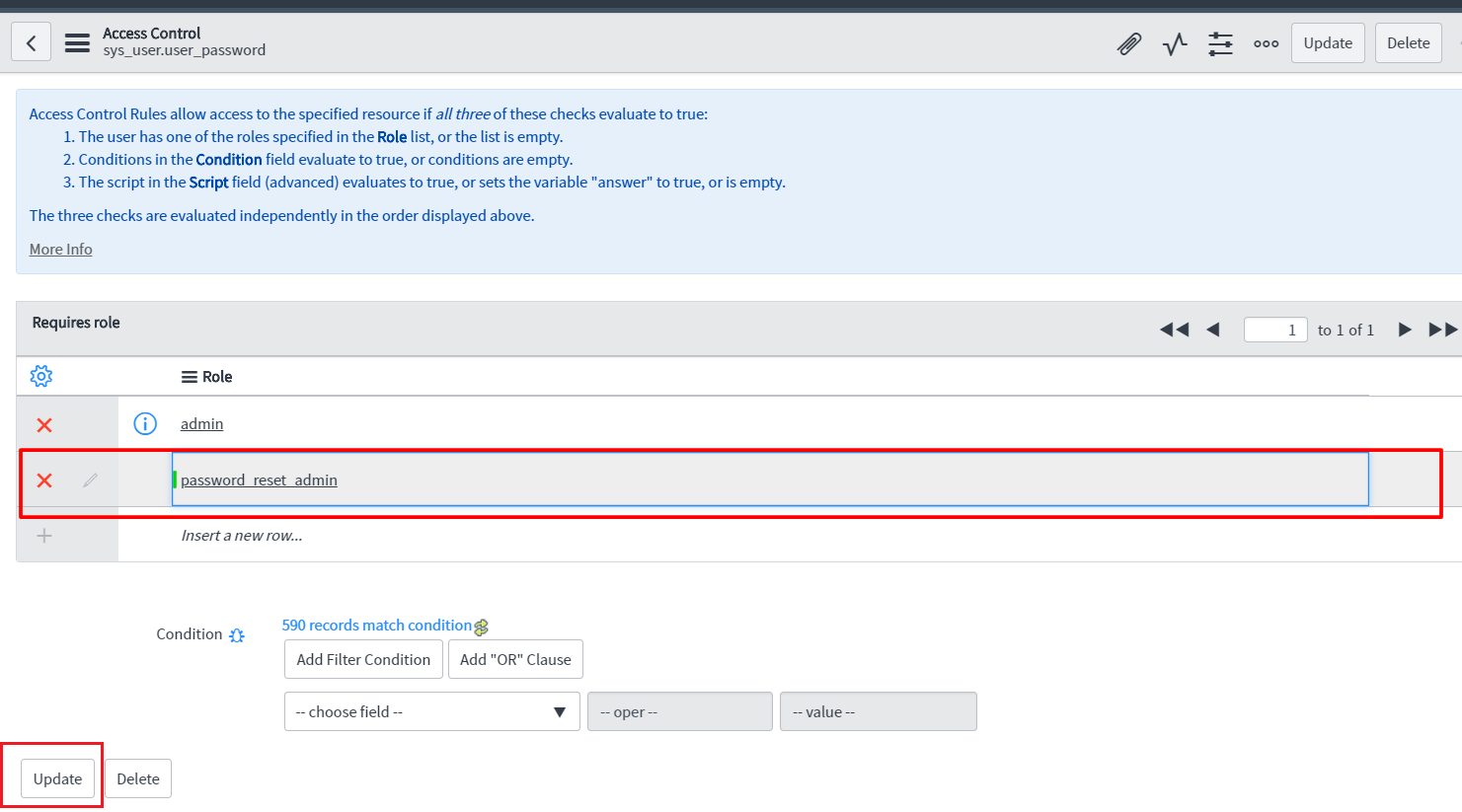Click Insert a new row

[x=242, y=535]
